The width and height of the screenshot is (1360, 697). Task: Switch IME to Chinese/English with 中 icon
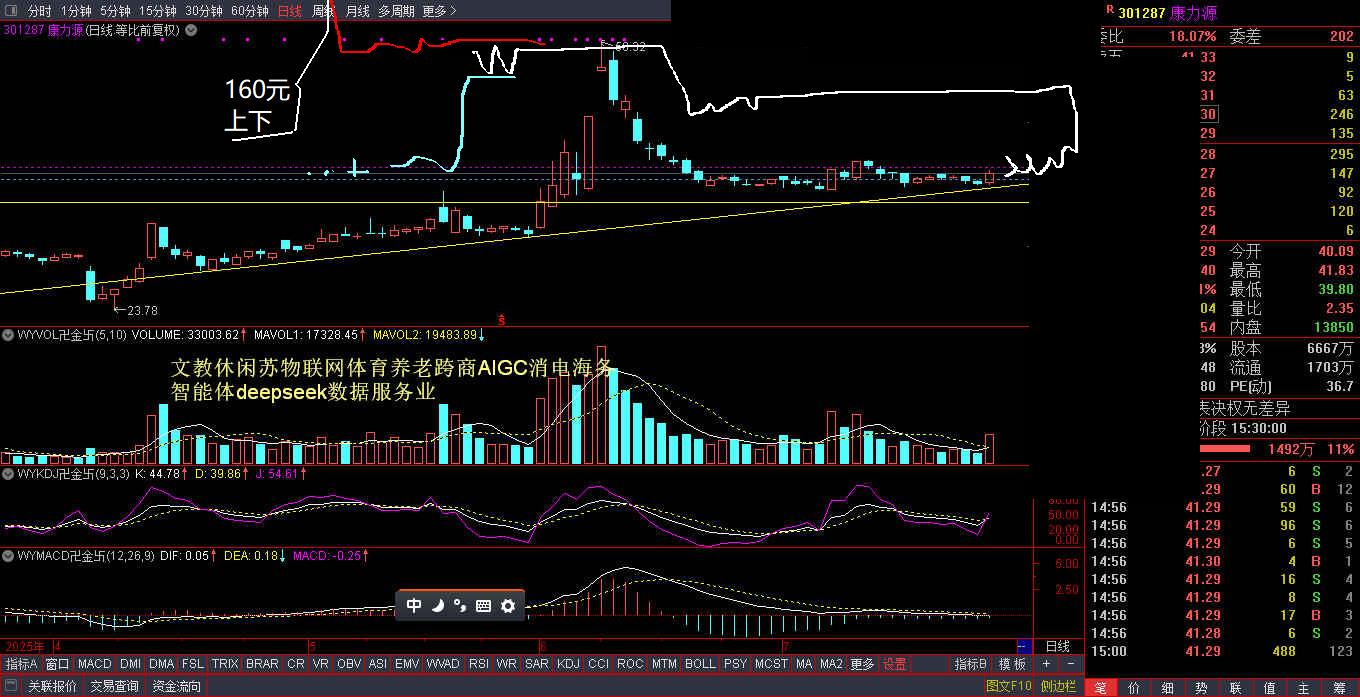[x=414, y=605]
